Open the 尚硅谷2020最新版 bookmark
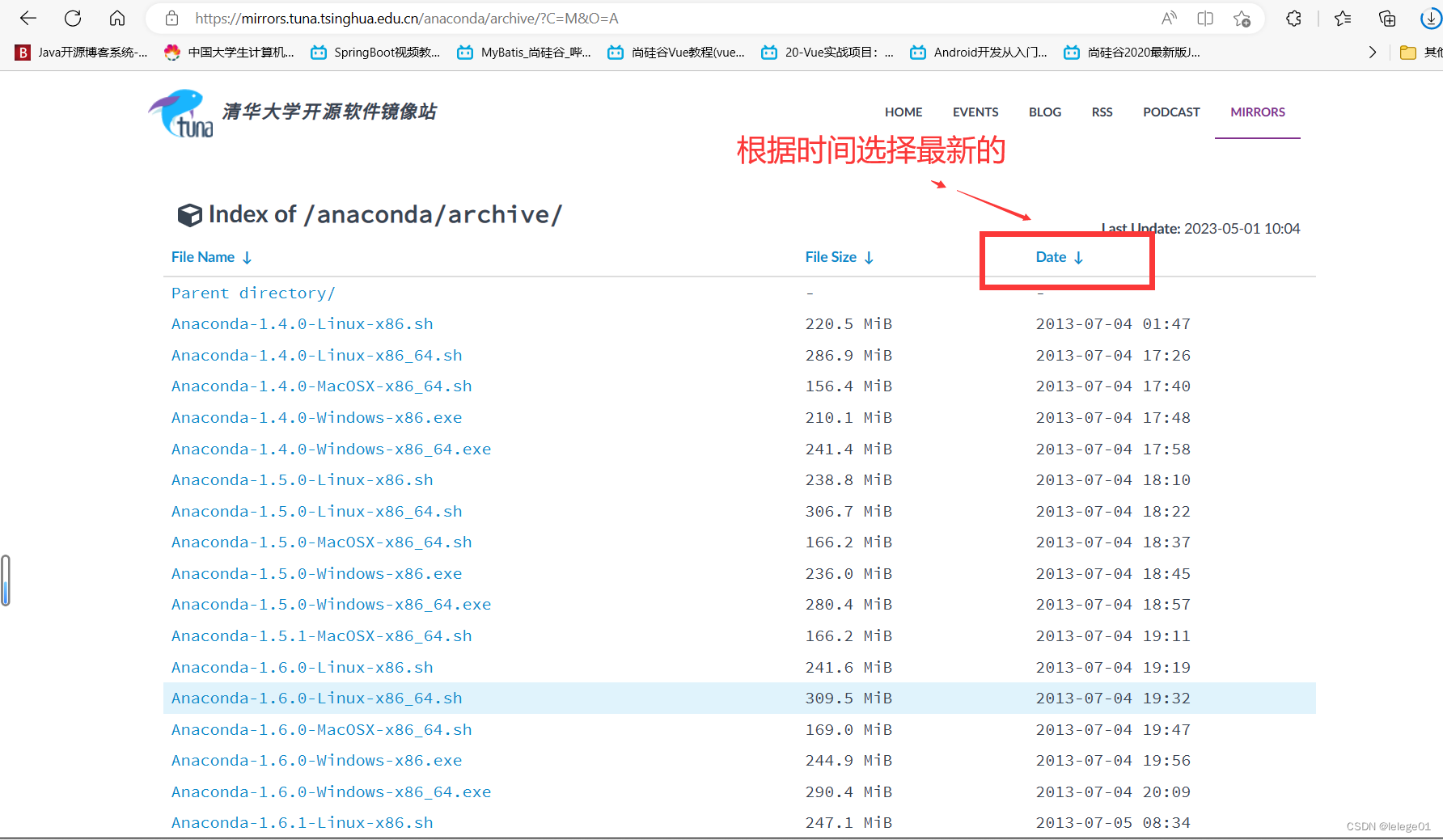Screen dimensions: 1443x840 (x=1132, y=53)
